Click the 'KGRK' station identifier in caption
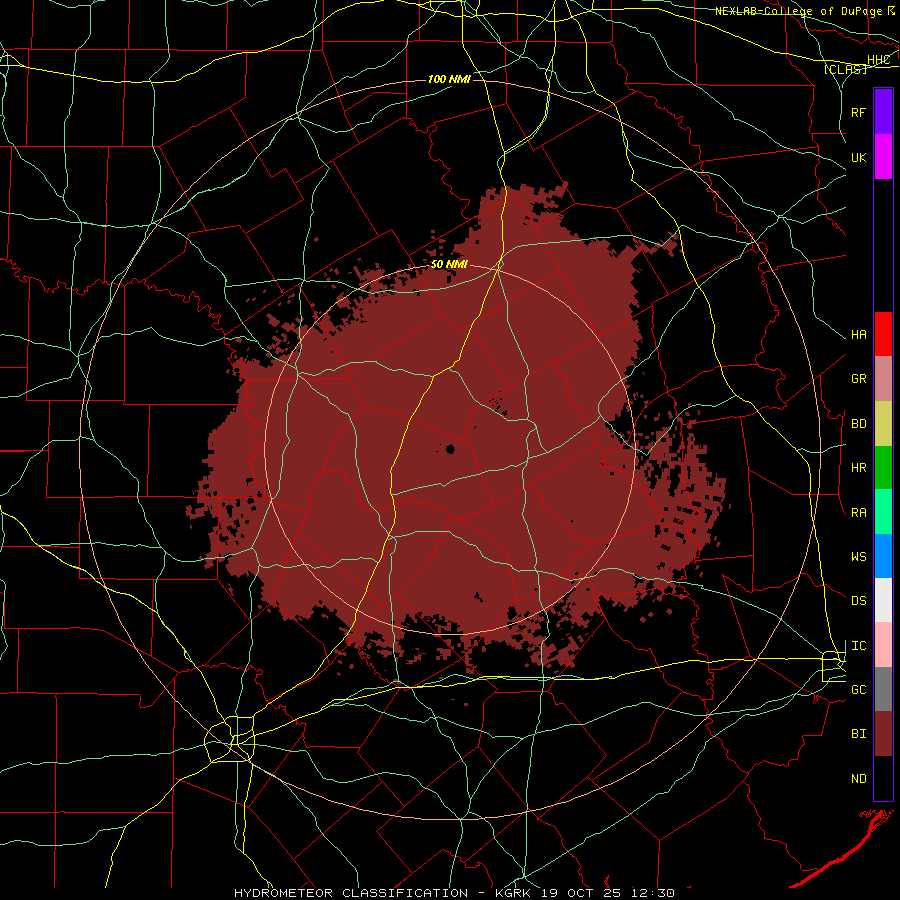Screen dimensions: 900x900 pos(511,893)
